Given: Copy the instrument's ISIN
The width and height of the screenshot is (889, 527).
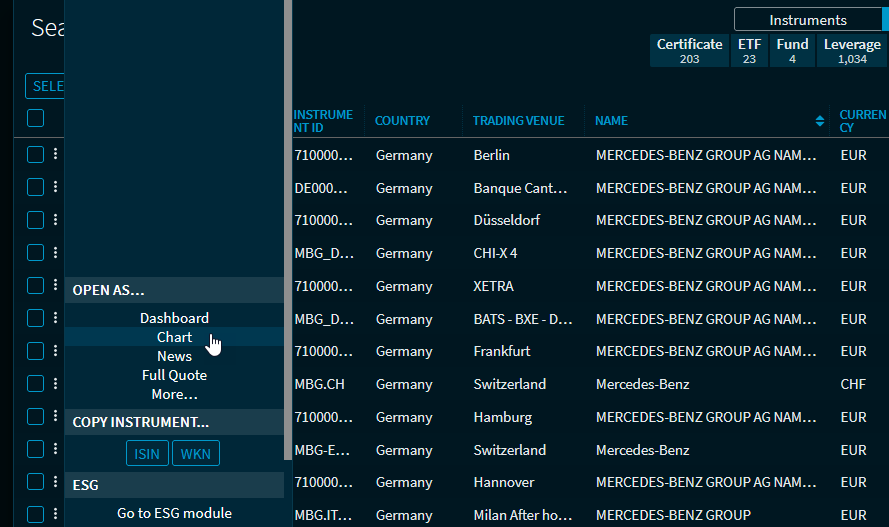Looking at the screenshot, I should [x=147, y=454].
